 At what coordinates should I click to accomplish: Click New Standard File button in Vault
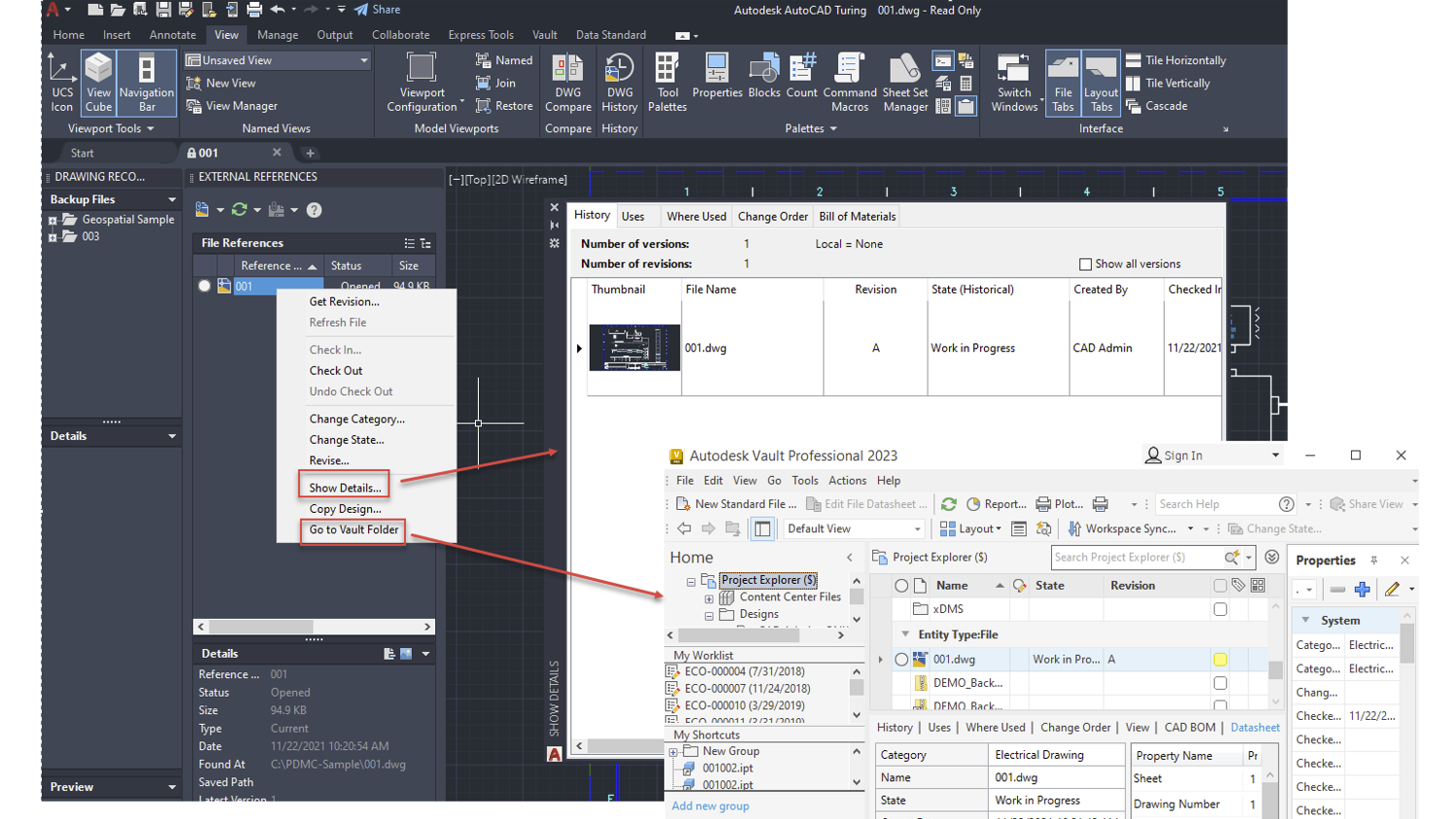(736, 504)
